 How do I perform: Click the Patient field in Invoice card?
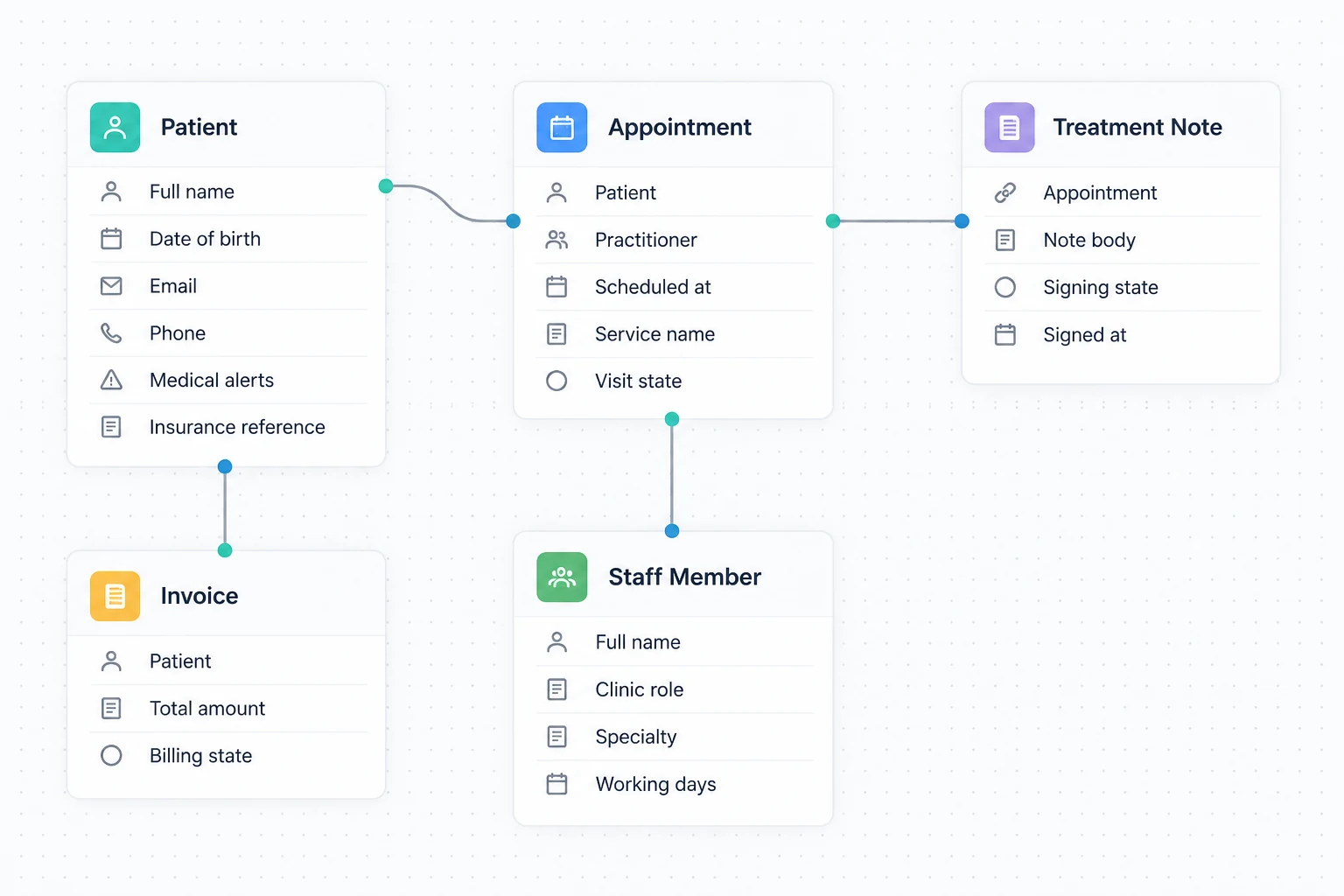point(227,661)
